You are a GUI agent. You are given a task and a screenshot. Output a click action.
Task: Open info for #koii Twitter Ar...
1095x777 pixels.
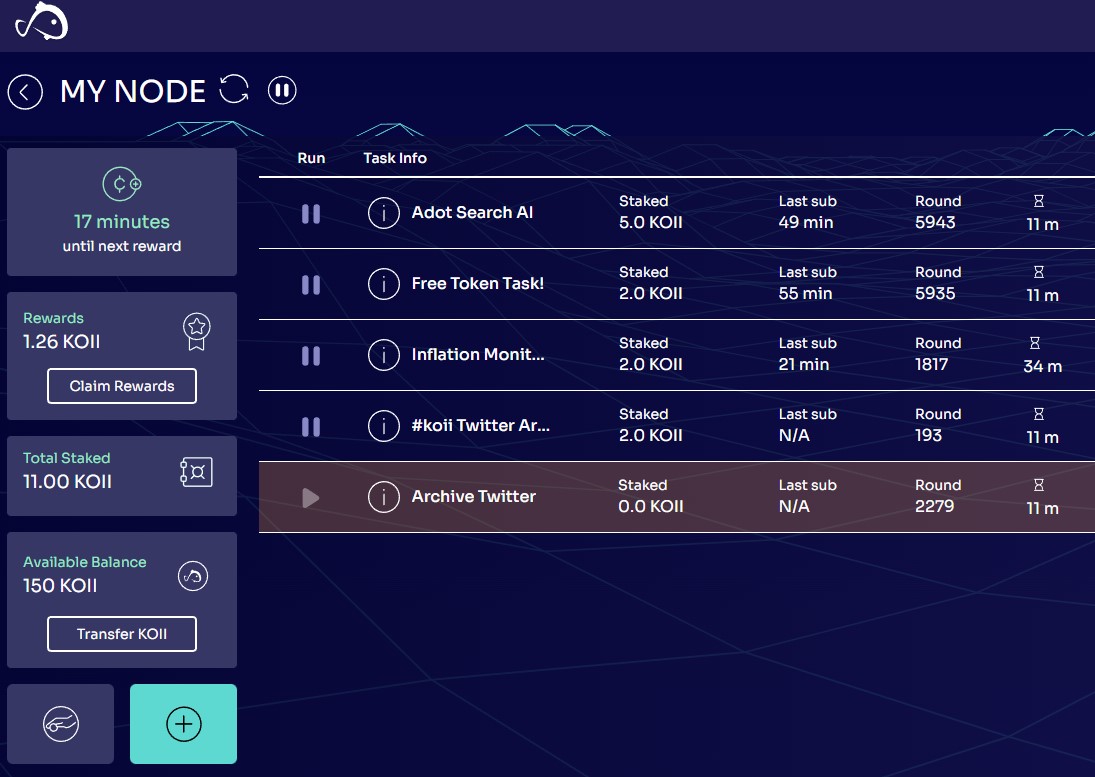click(x=383, y=426)
